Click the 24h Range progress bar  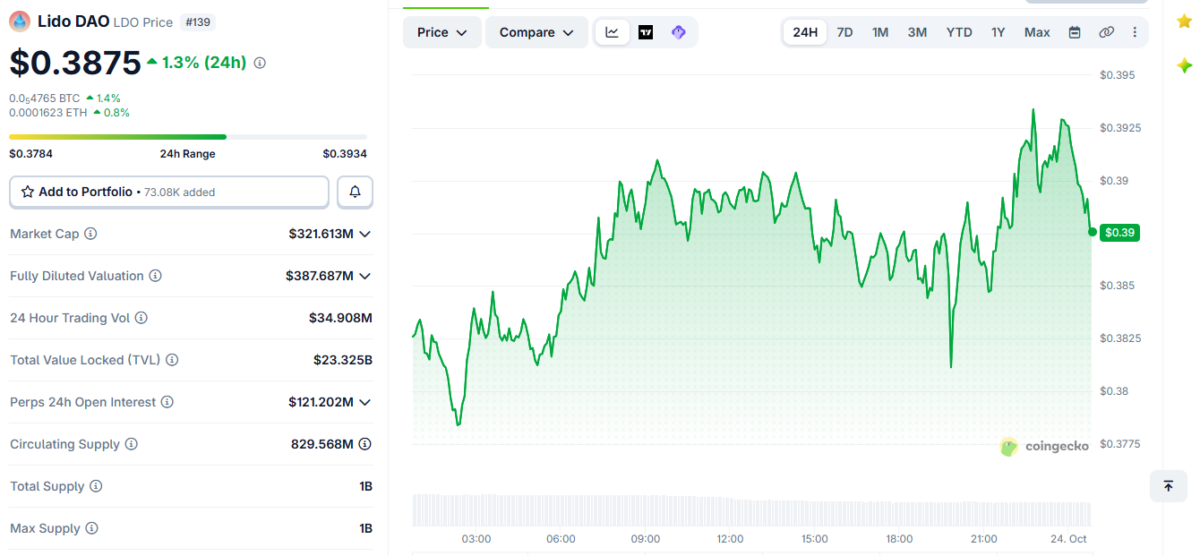coord(188,137)
